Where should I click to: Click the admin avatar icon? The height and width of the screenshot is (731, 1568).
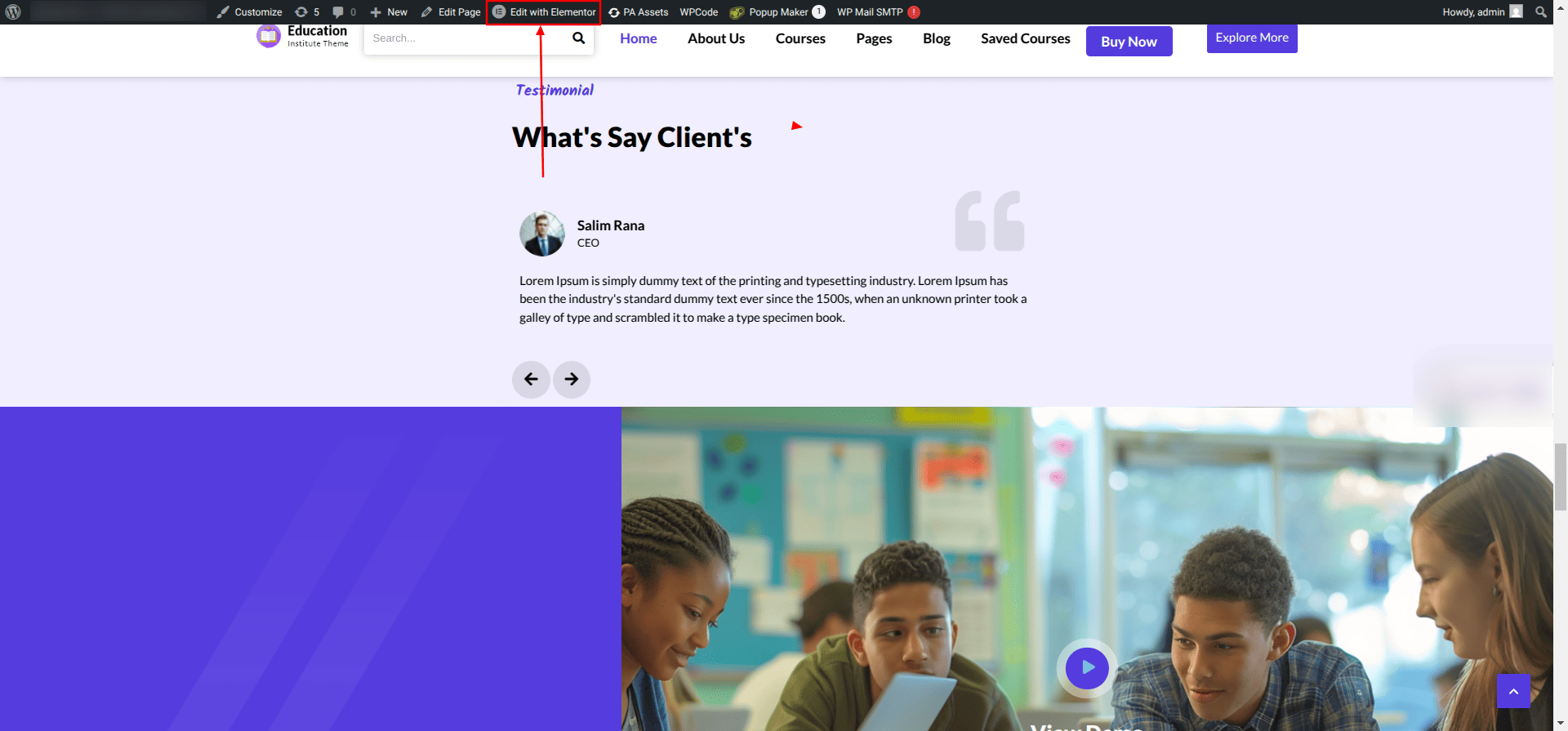[1517, 11]
